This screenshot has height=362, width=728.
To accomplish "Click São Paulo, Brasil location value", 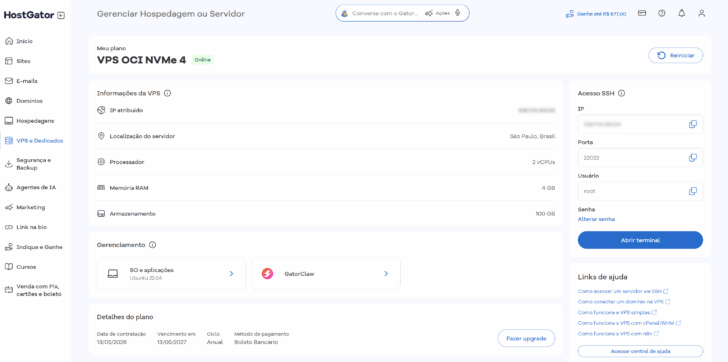I will click(x=532, y=136).
